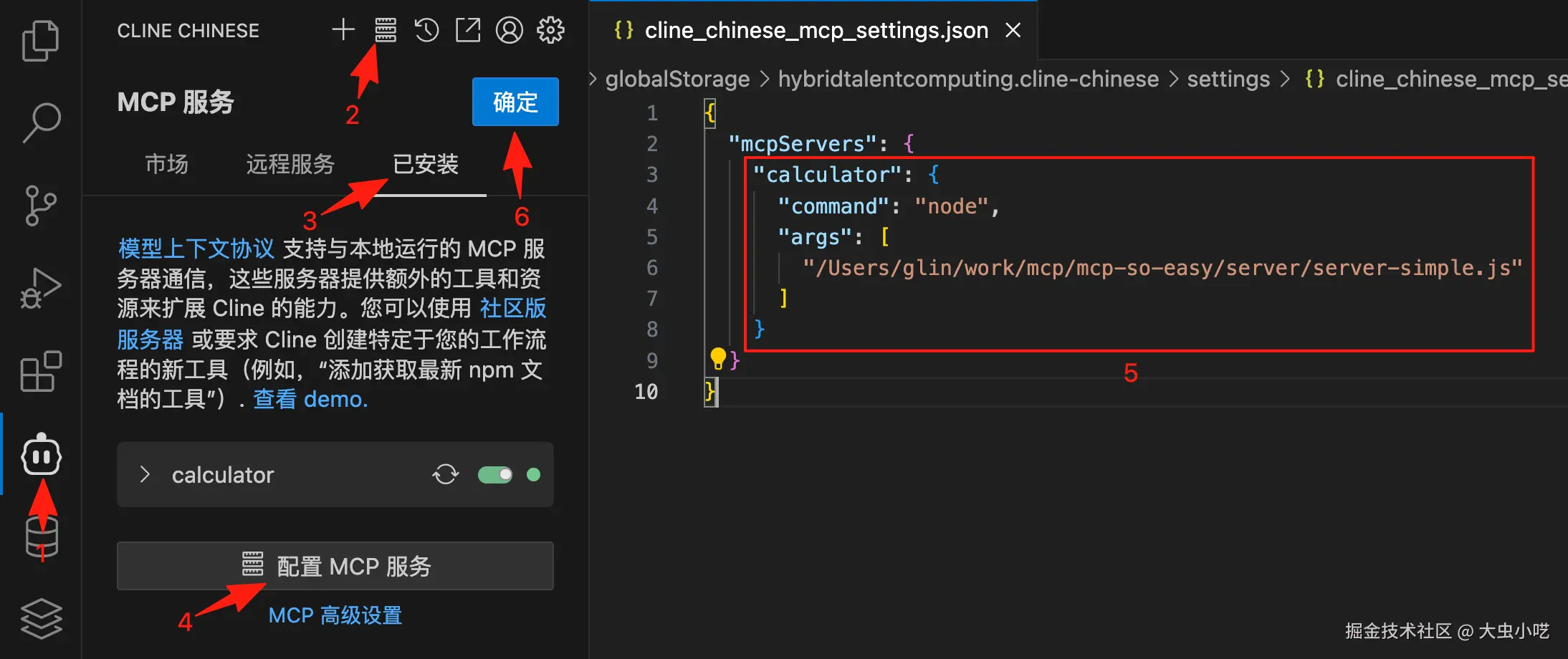The image size is (1568, 659).
Task: Open the account icon in the Cline toolbar
Action: 510,29
